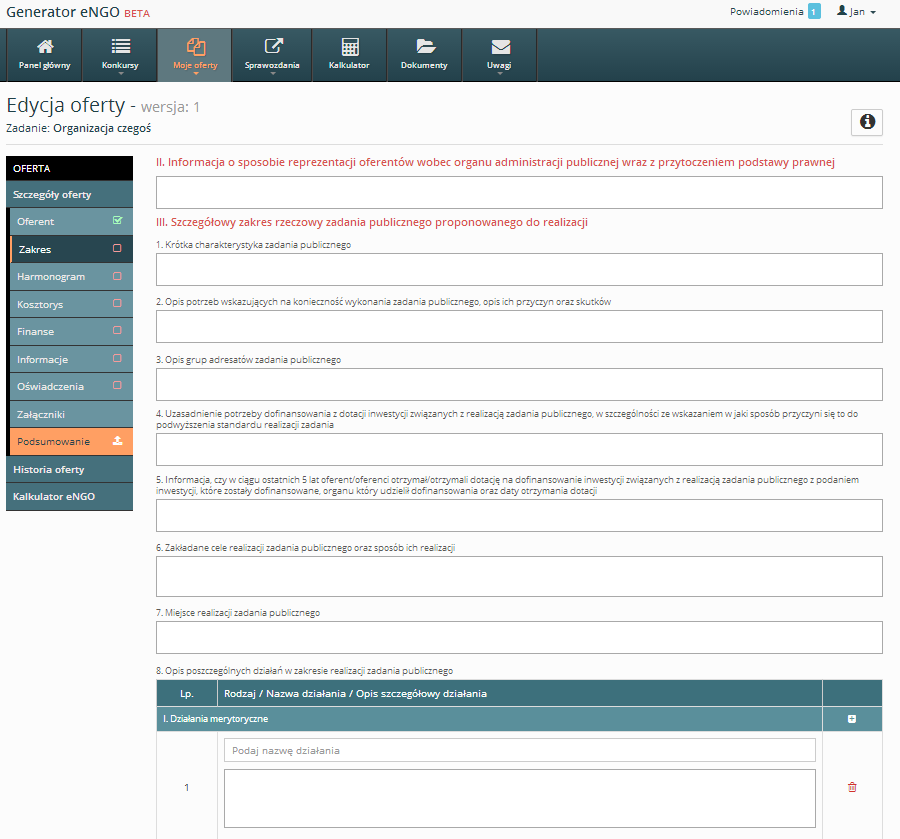Go to the Oferent sidebar step
The image size is (900, 839).
click(x=71, y=222)
